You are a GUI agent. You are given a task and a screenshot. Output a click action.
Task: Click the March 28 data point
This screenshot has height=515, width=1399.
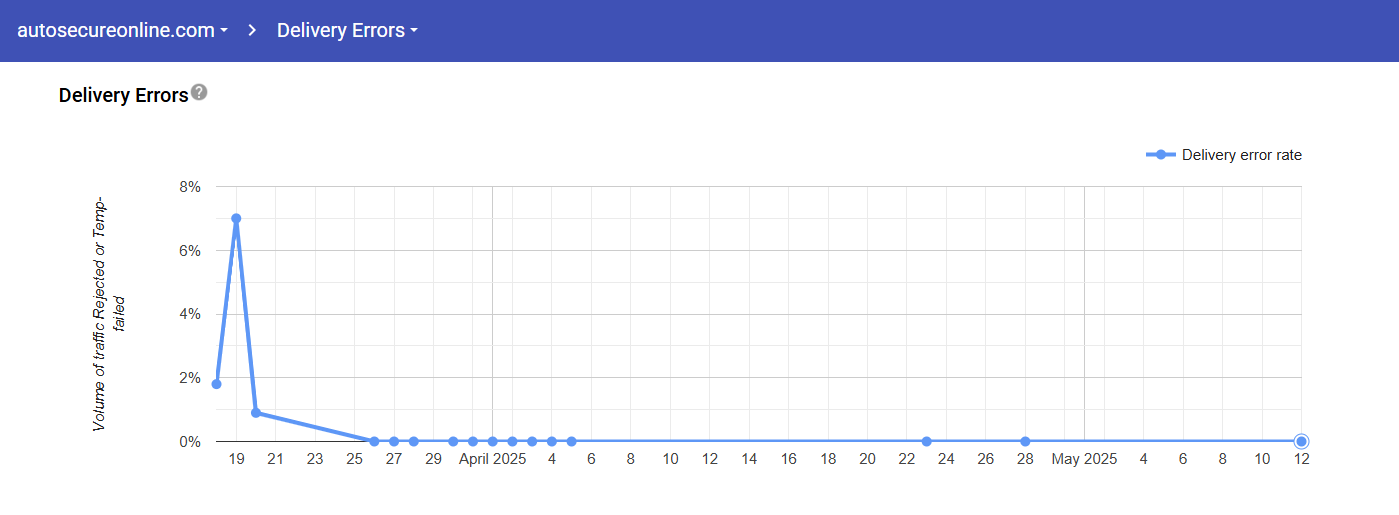413,441
